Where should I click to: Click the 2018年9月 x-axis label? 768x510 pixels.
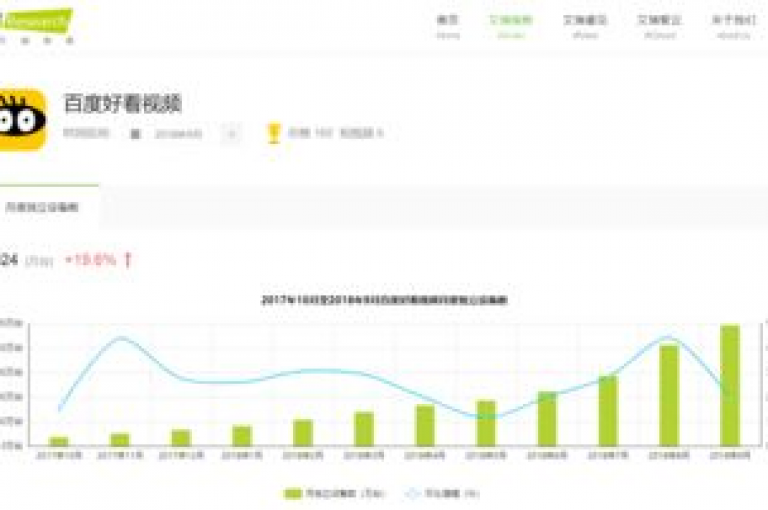730,455
